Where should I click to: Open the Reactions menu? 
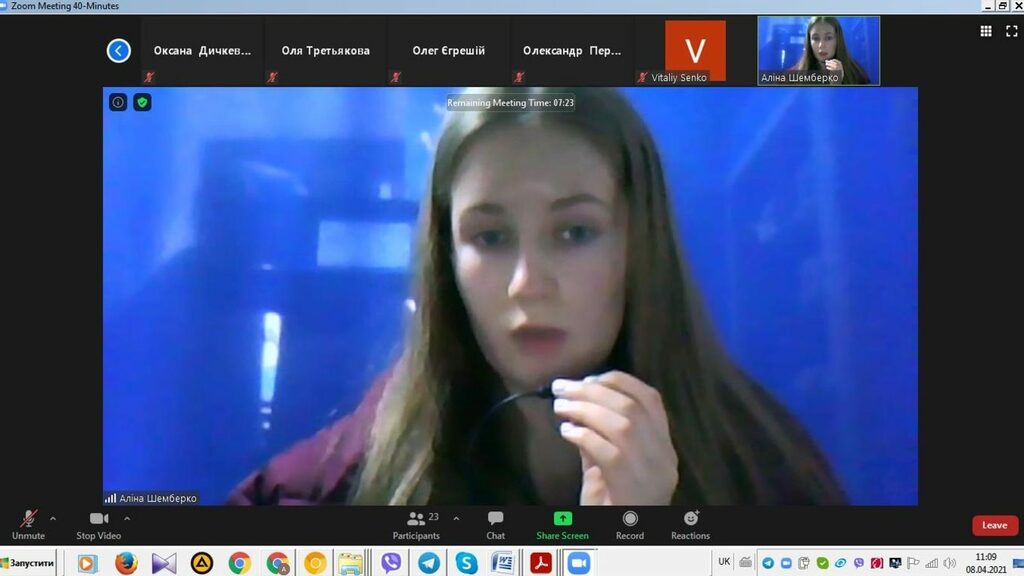click(x=690, y=523)
